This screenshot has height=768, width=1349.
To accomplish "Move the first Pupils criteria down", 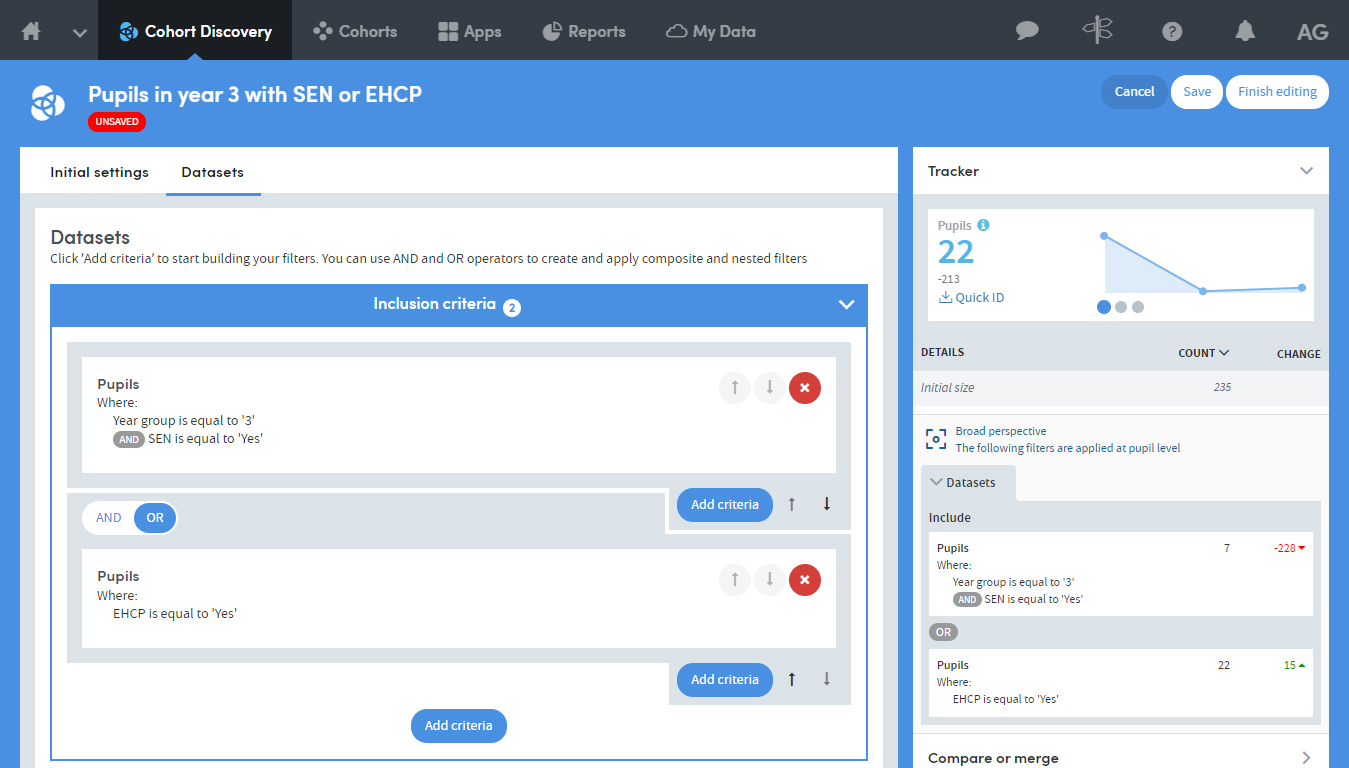I will coord(769,388).
